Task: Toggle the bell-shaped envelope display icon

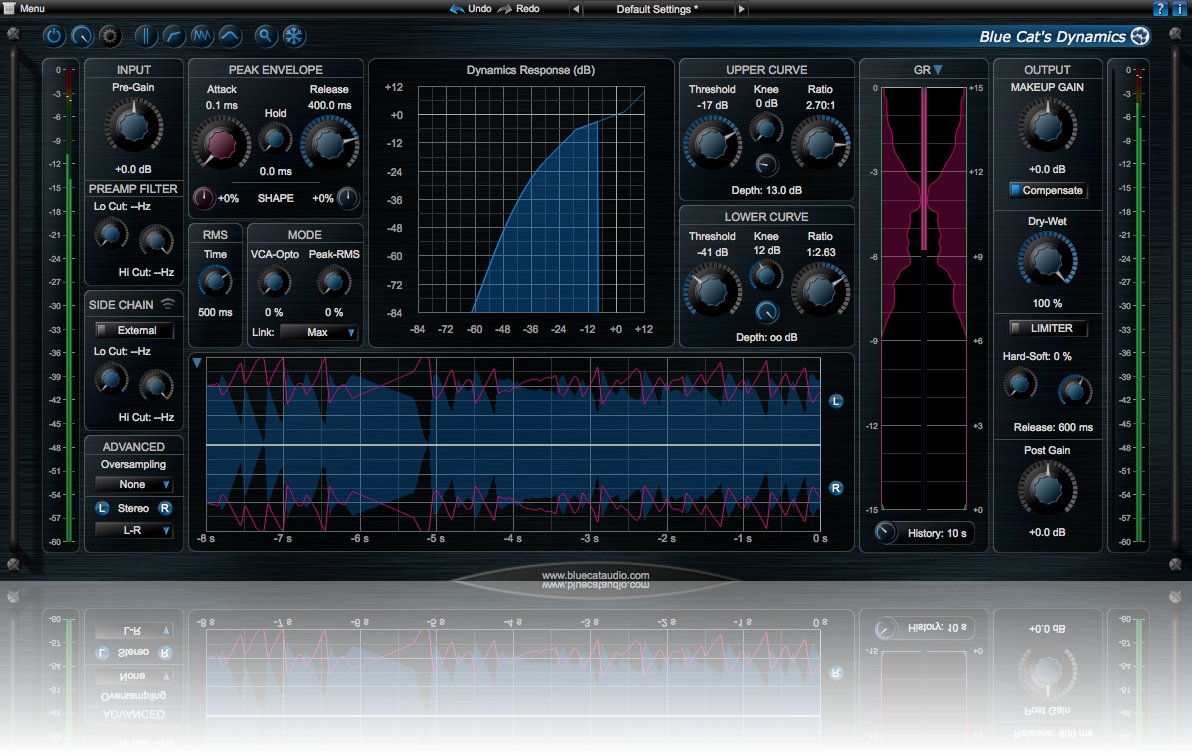Action: click(x=230, y=36)
